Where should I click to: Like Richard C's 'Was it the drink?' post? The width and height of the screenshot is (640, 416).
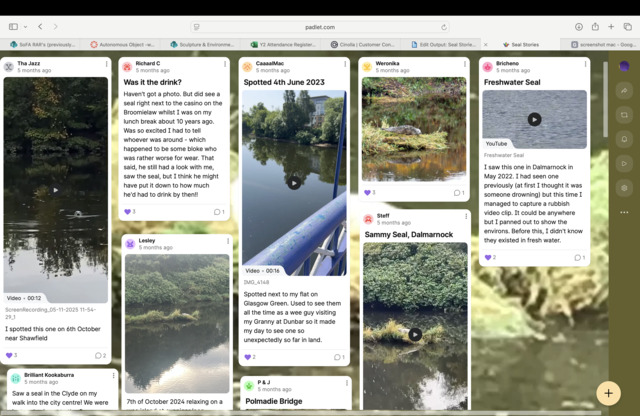(128, 212)
